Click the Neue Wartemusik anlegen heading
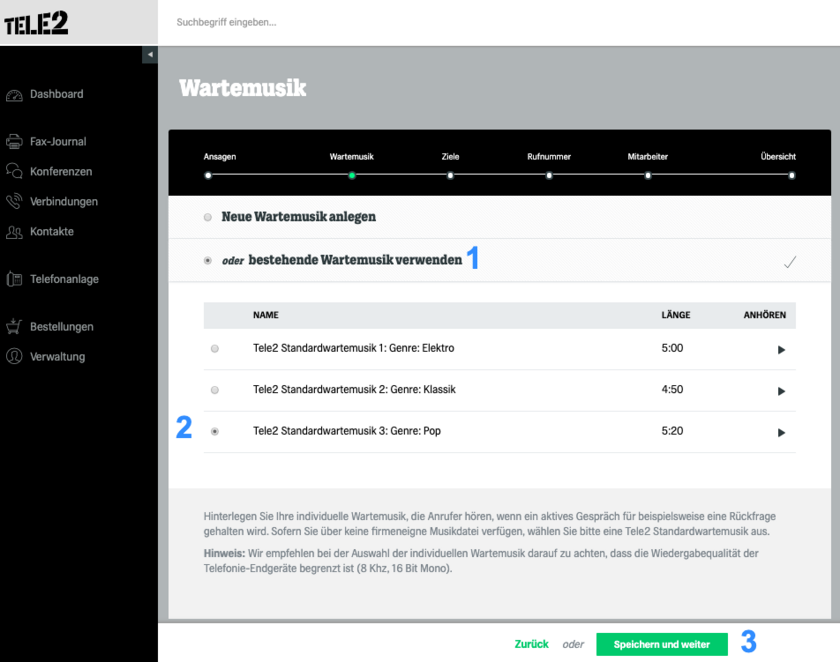The width and height of the screenshot is (840, 662). pos(298,217)
